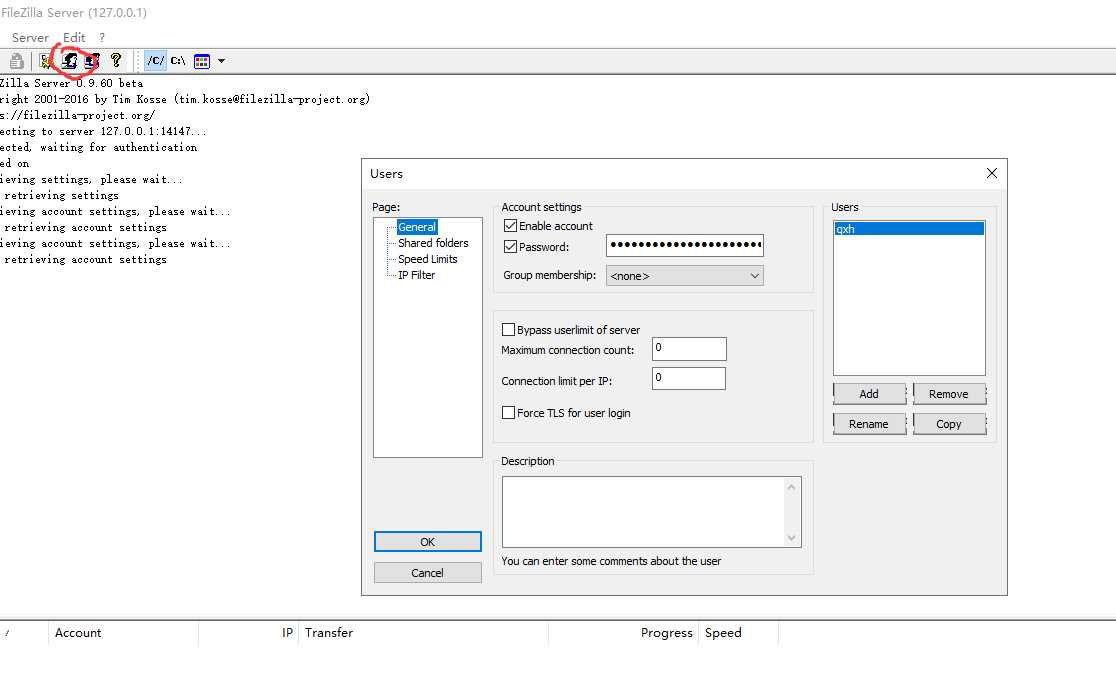
Task: Click into the password input field
Action: [x=685, y=245]
